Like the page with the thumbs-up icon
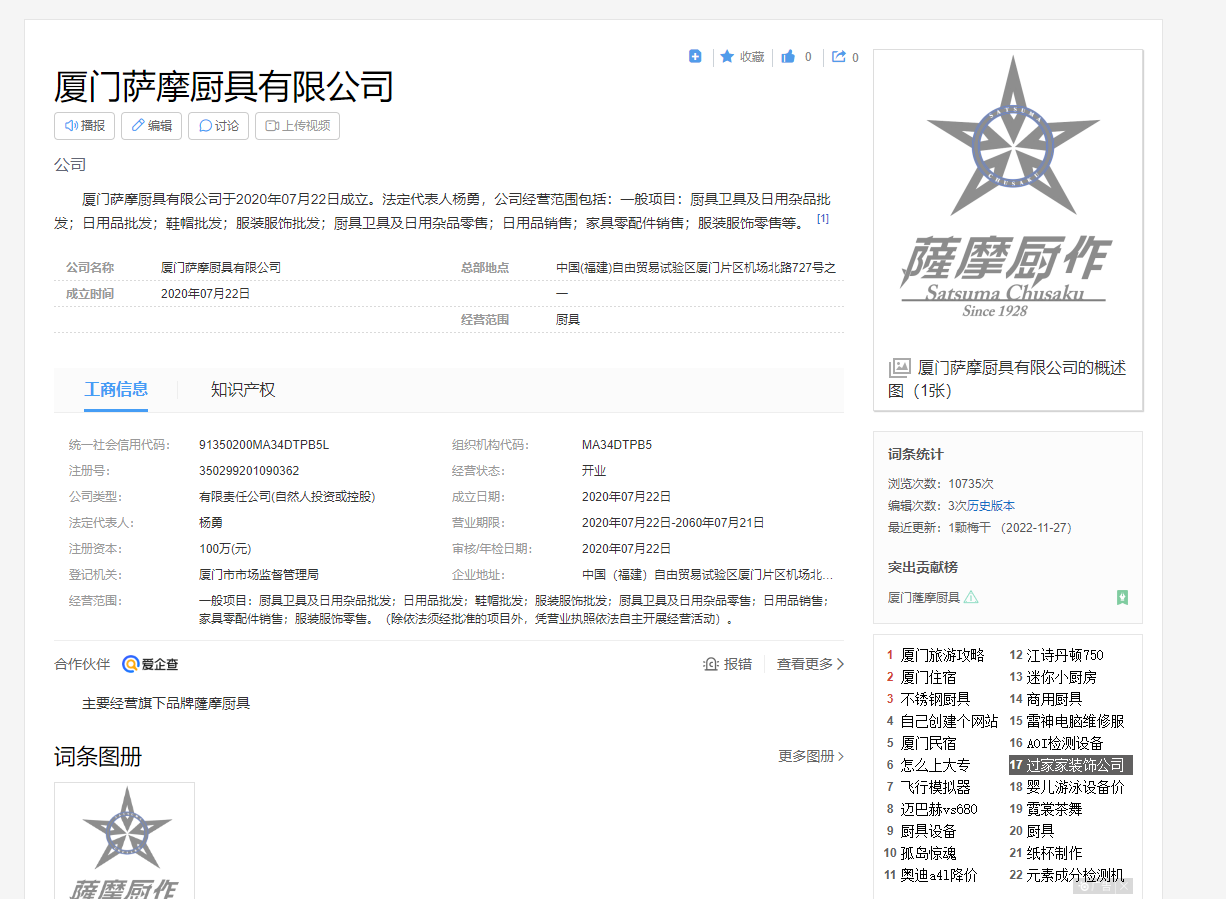1226x899 pixels. [x=789, y=56]
